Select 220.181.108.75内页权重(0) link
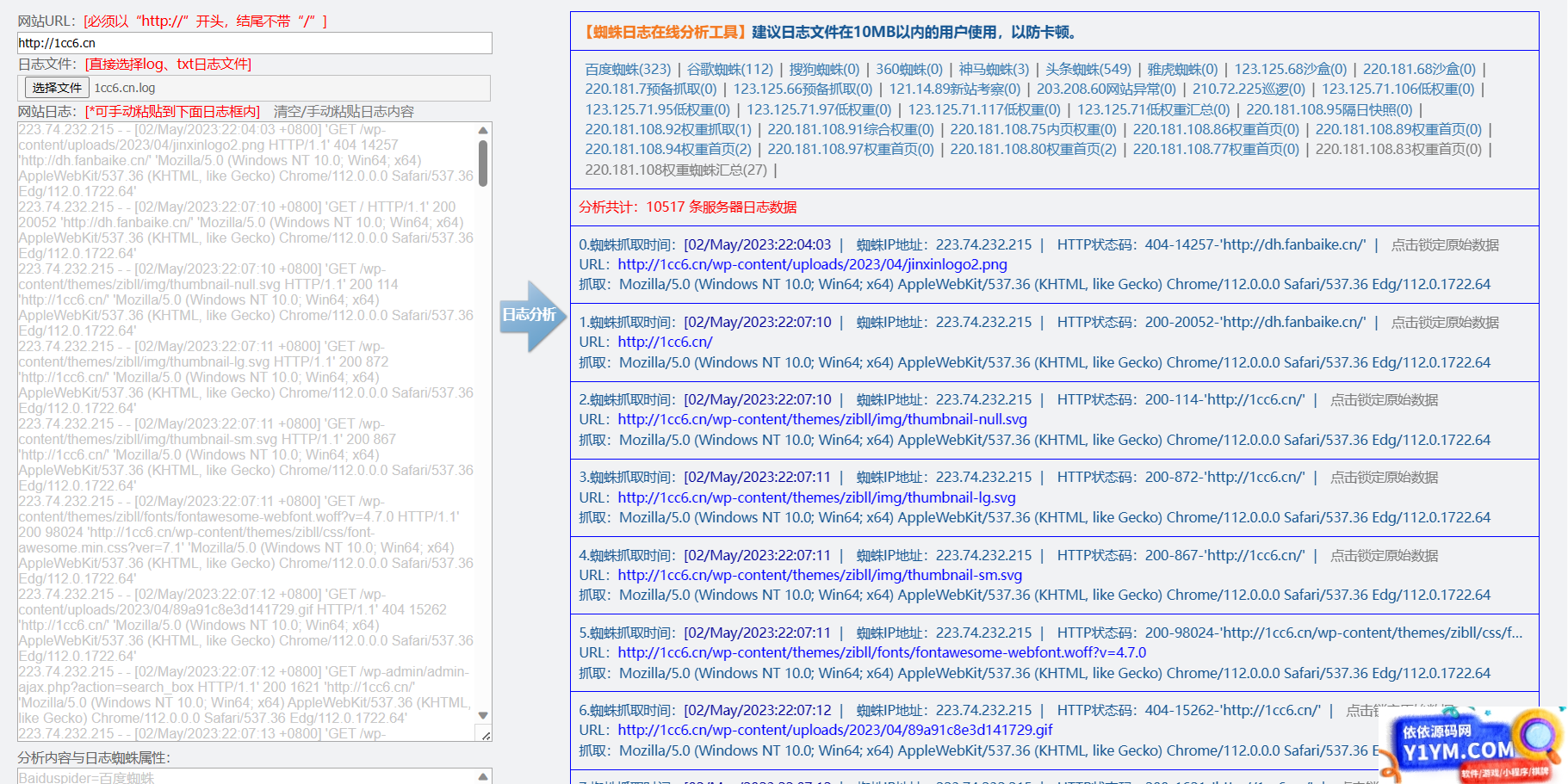The width and height of the screenshot is (1568, 784). click(1033, 129)
